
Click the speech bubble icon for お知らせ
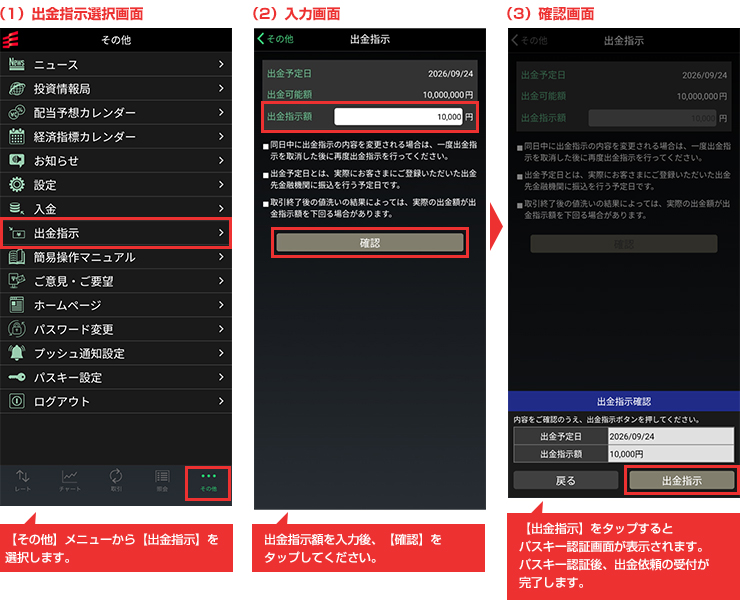point(17,160)
